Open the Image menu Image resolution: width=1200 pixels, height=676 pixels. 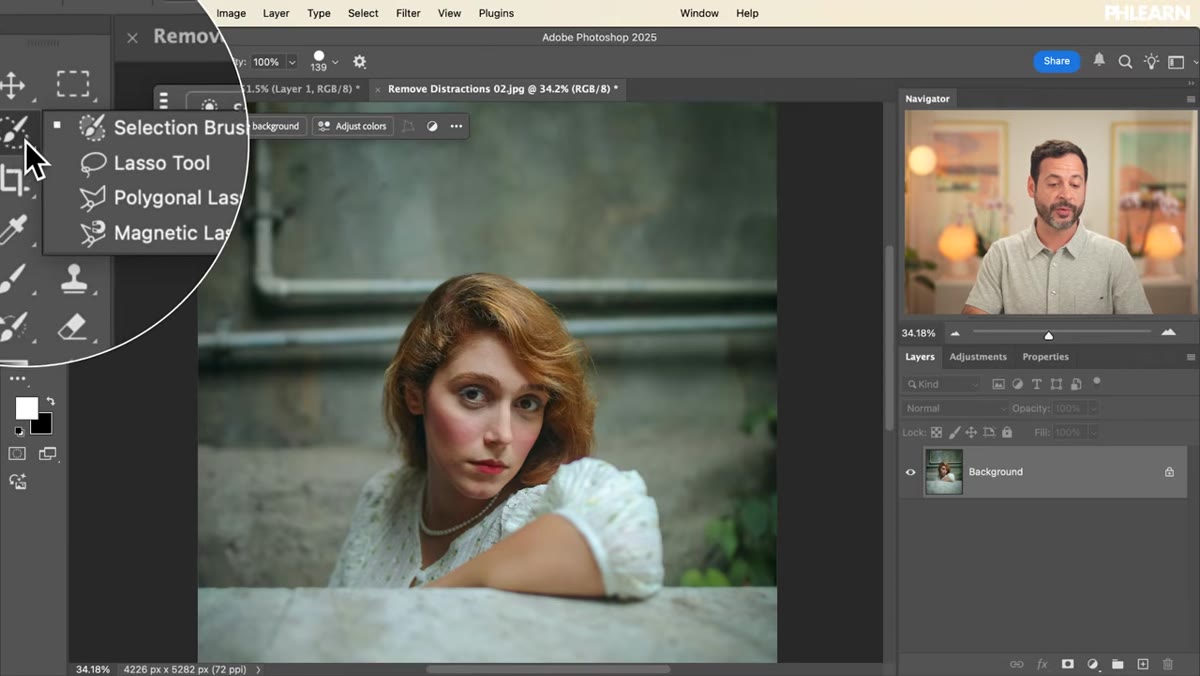[231, 13]
